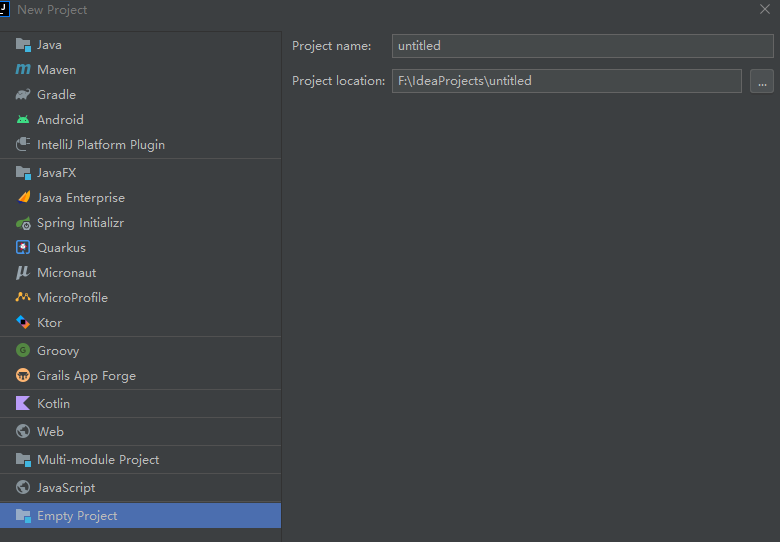This screenshot has width=780, height=542.
Task: Click the Spring Initializr leaf icon
Action: 23,223
